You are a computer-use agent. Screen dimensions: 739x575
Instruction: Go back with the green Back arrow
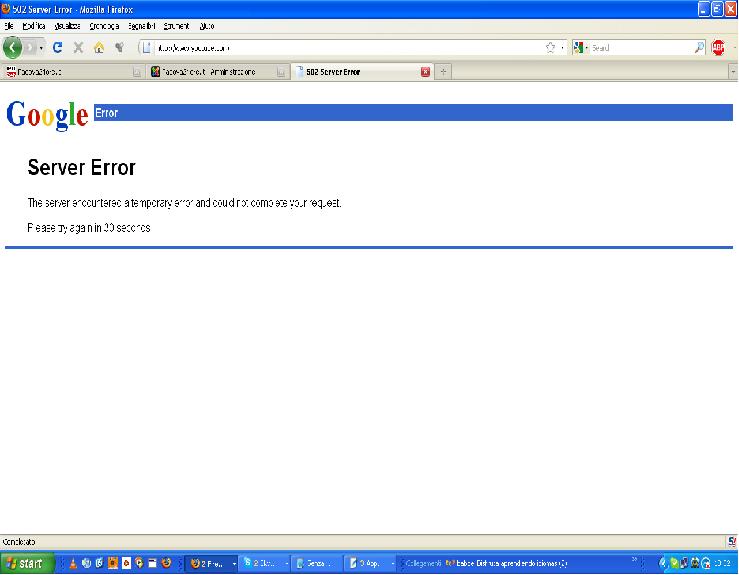[12, 47]
